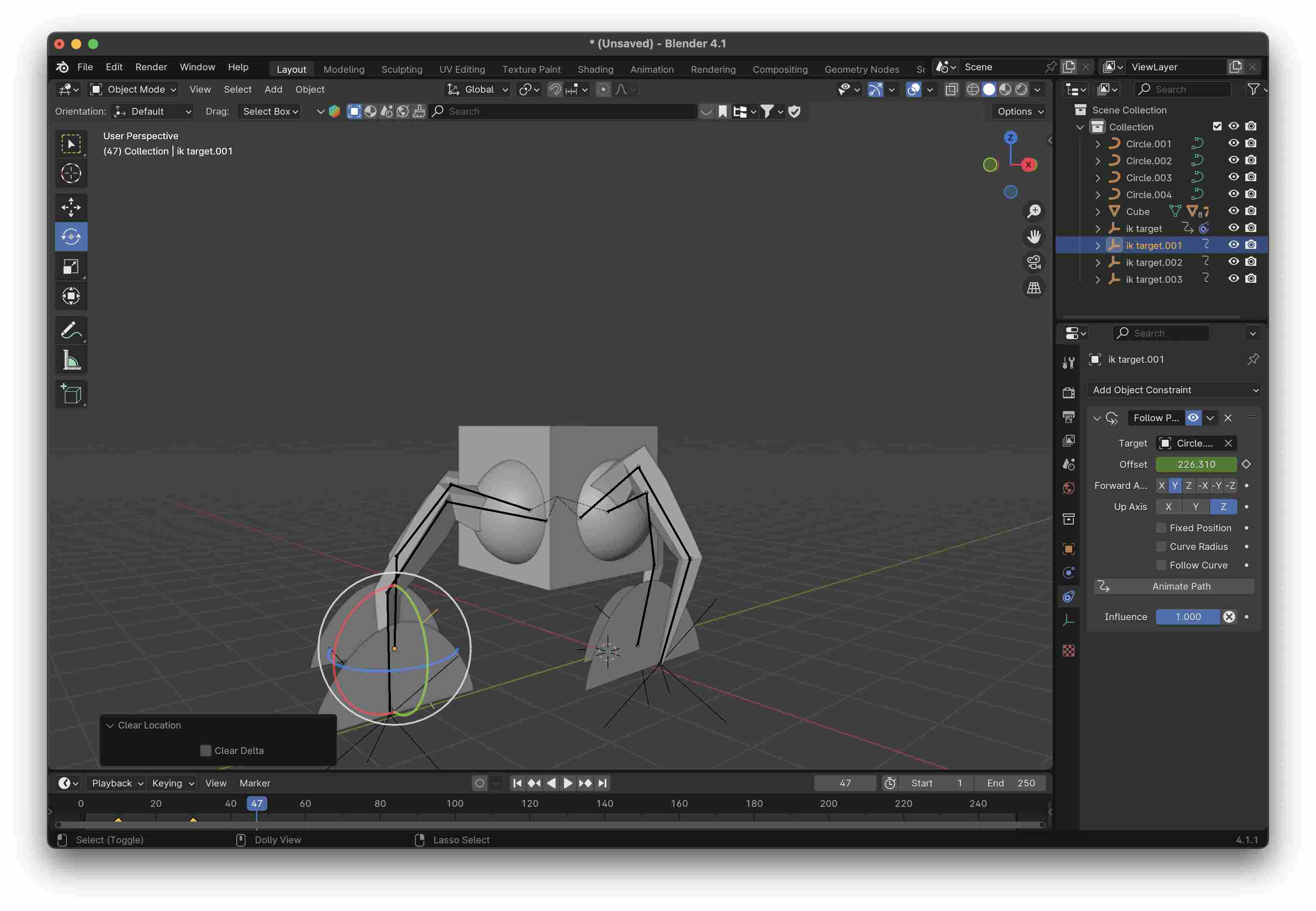The width and height of the screenshot is (1316, 911).
Task: Open the Physics properties tab
Action: 1068,572
